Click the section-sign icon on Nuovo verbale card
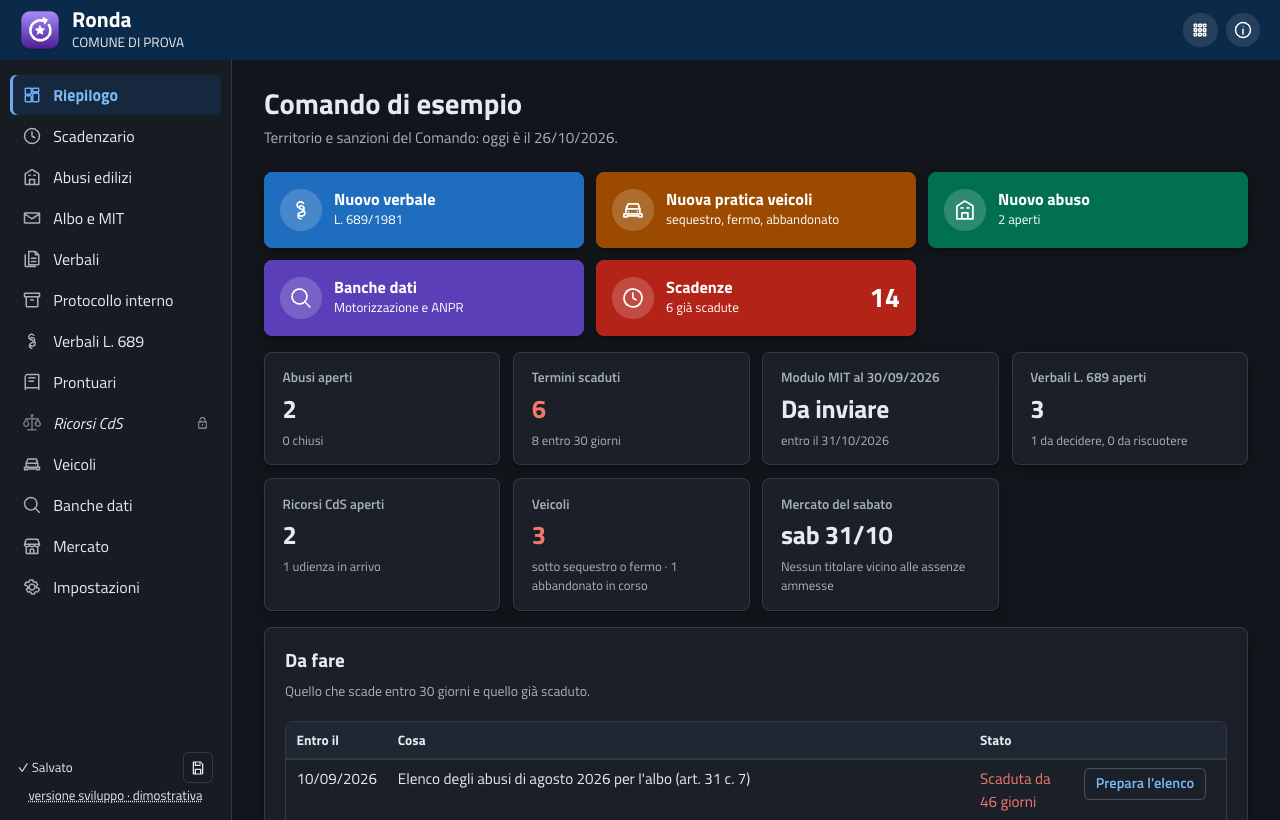 coord(301,210)
